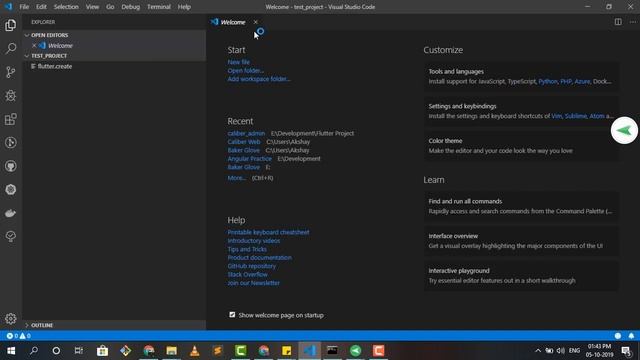This screenshot has height=360, width=640.
Task: Toggle Show welcome page on startup checkbox
Action: (x=232, y=315)
